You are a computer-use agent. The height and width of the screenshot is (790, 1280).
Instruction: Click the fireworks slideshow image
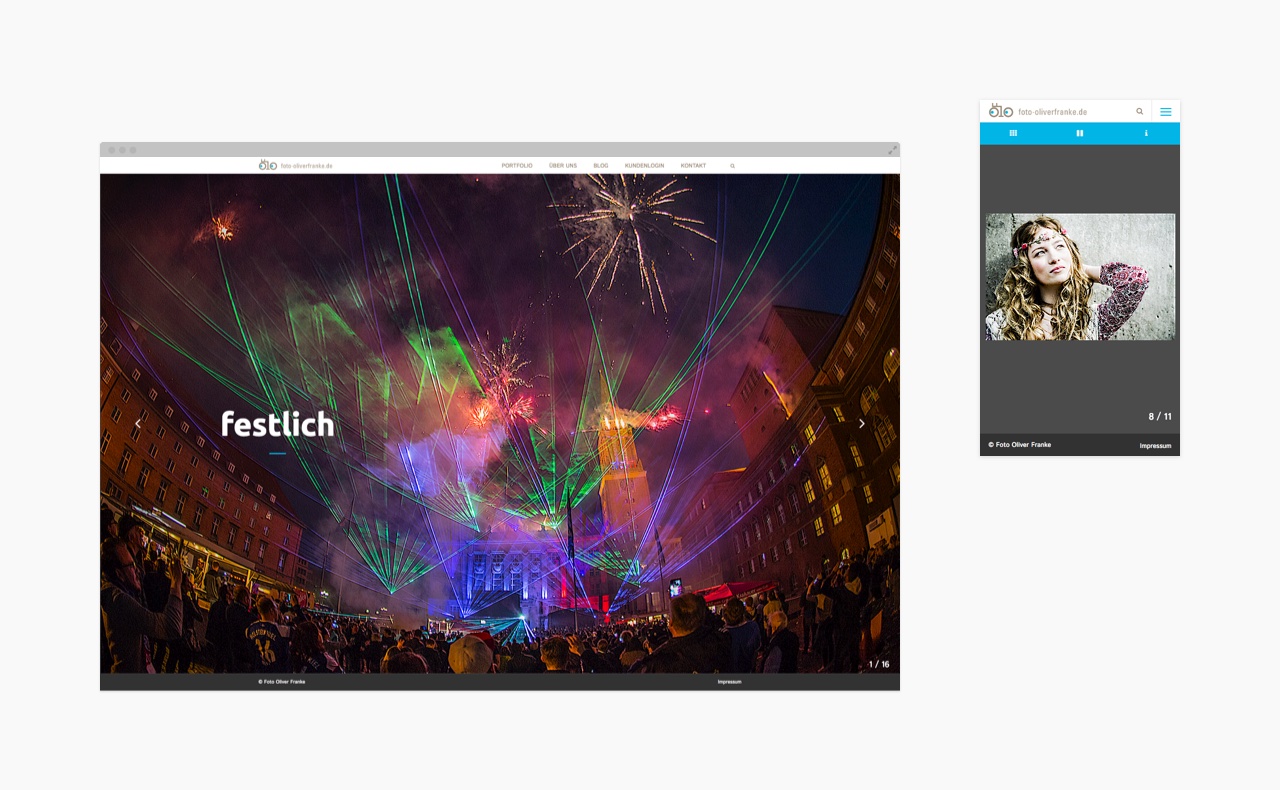500,423
